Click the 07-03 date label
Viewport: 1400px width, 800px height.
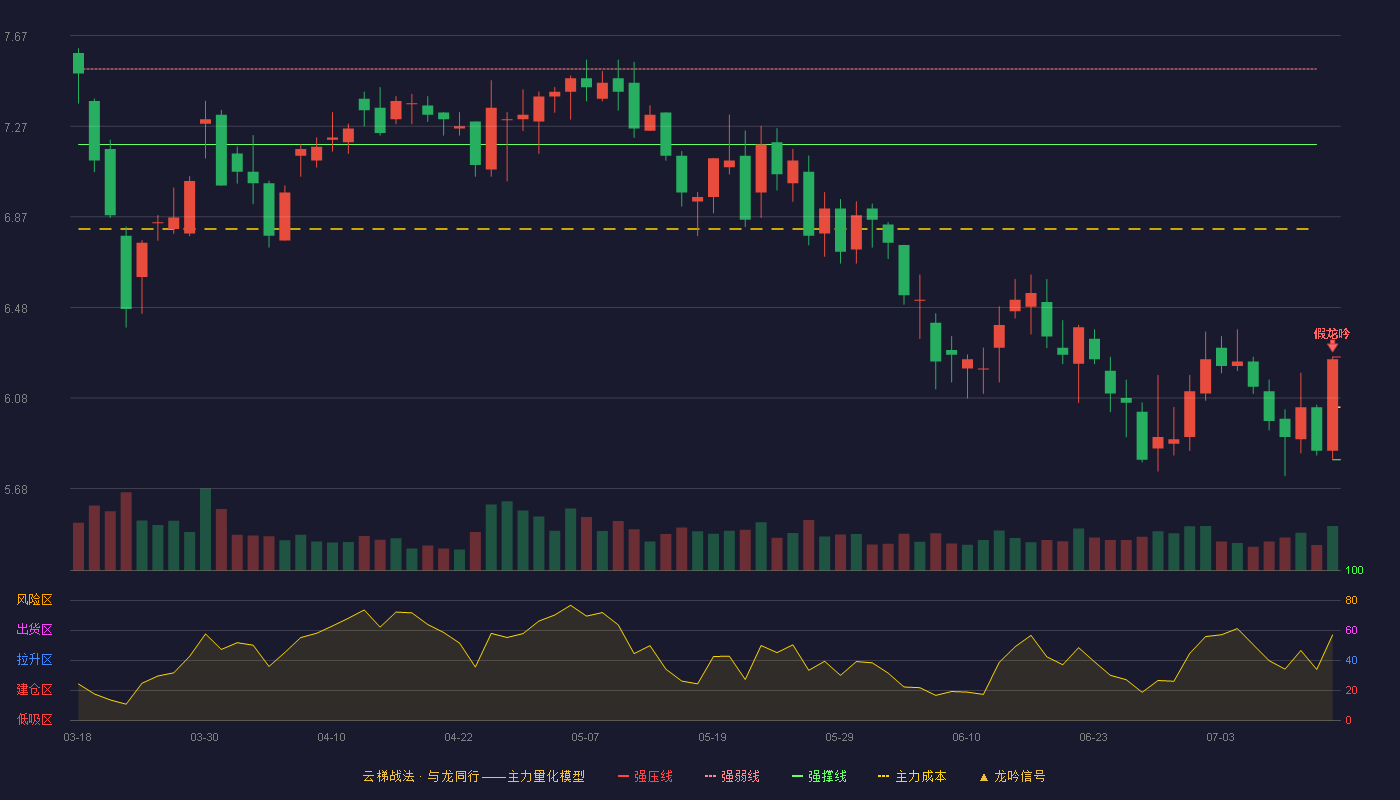[x=1220, y=737]
